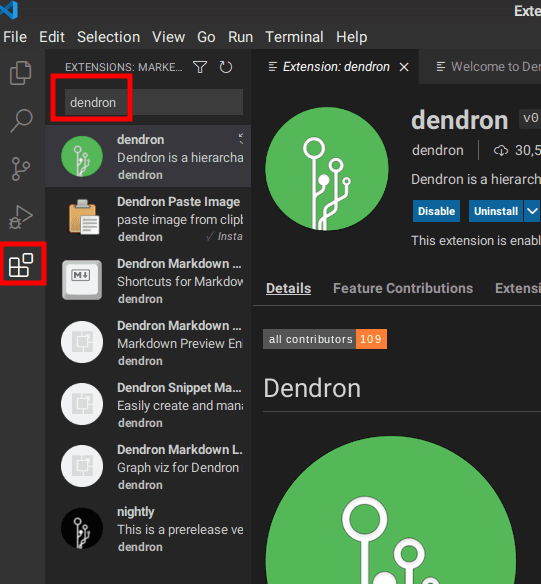Switch to the Welcome to Dendron tab

(x=488, y=67)
